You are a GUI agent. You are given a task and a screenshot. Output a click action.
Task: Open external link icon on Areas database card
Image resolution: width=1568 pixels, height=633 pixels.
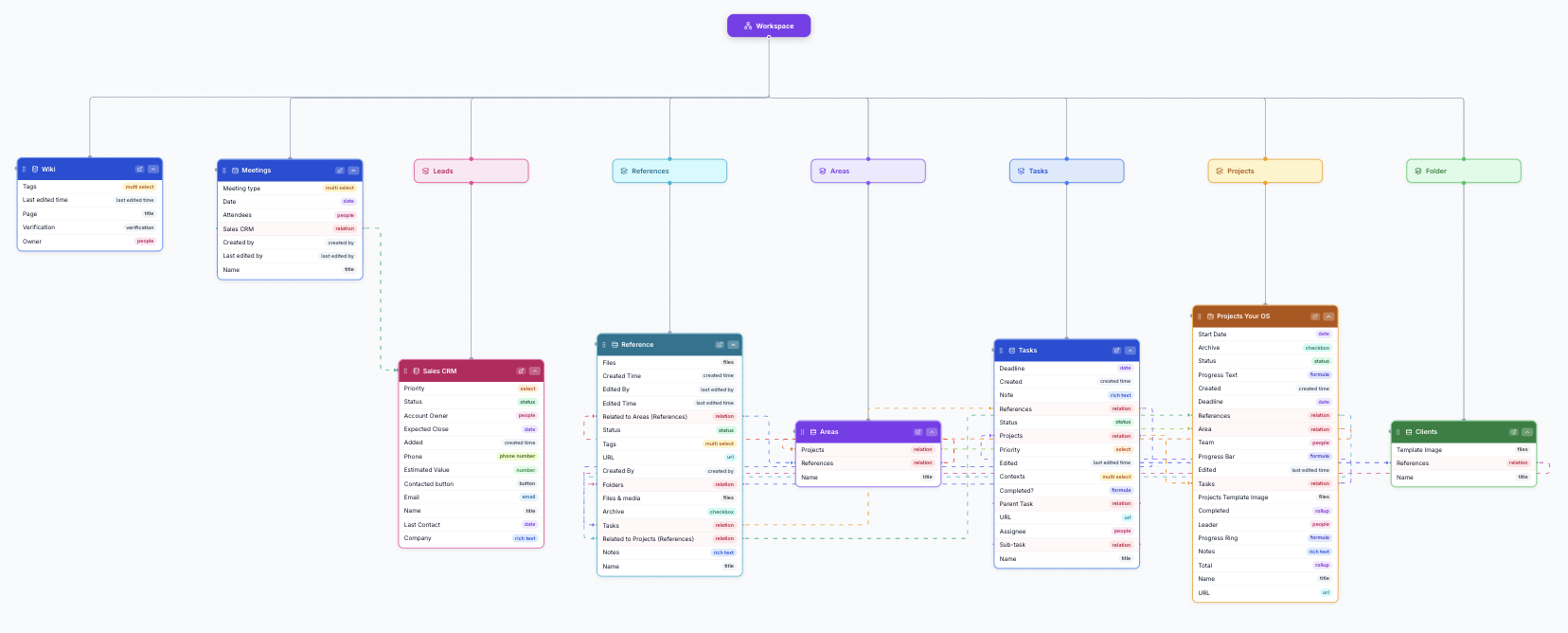coord(918,432)
